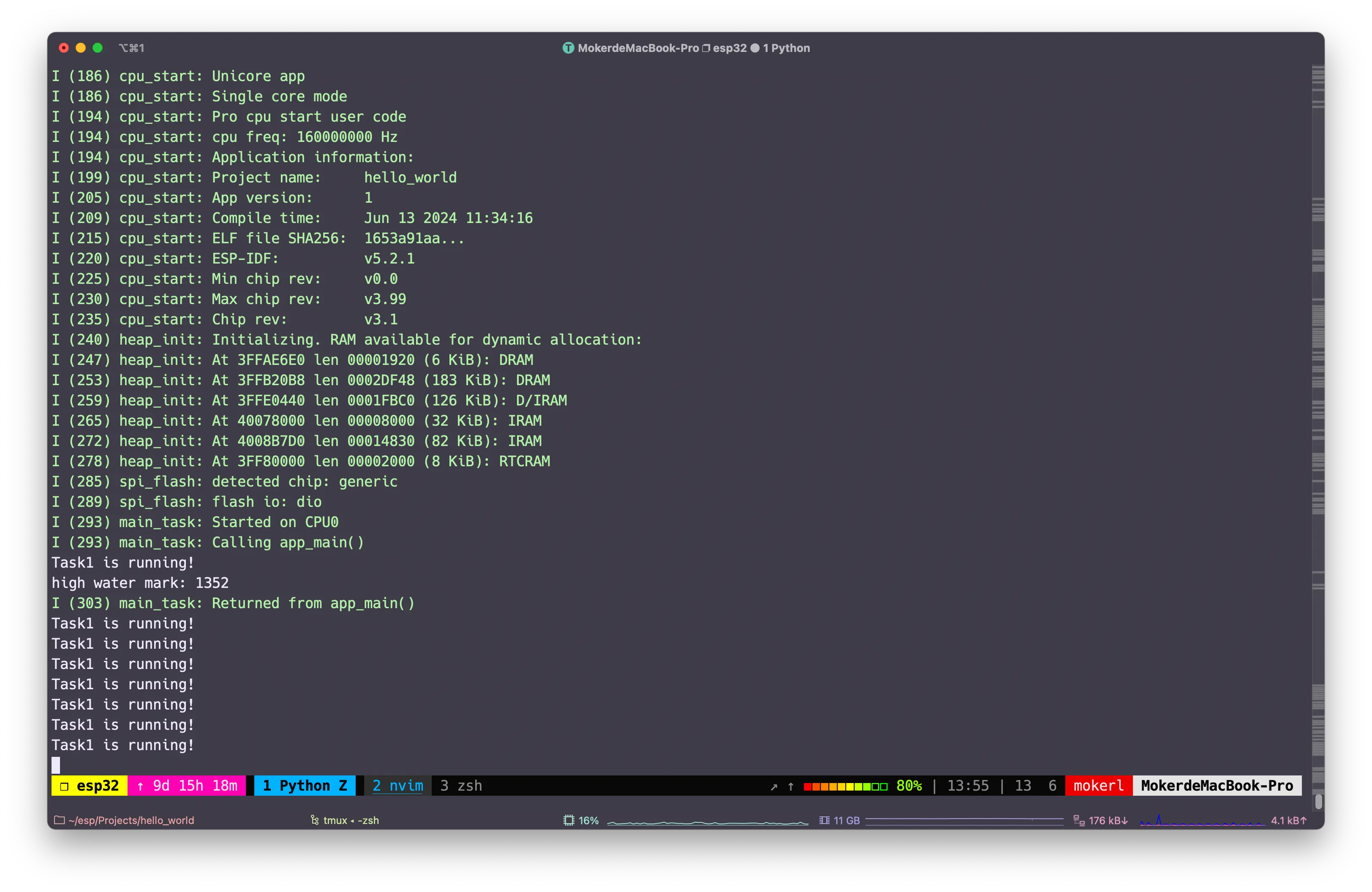Image resolution: width=1372 pixels, height=892 pixels.
Task: Click the heap_init RTCRAM line
Action: click(x=301, y=461)
